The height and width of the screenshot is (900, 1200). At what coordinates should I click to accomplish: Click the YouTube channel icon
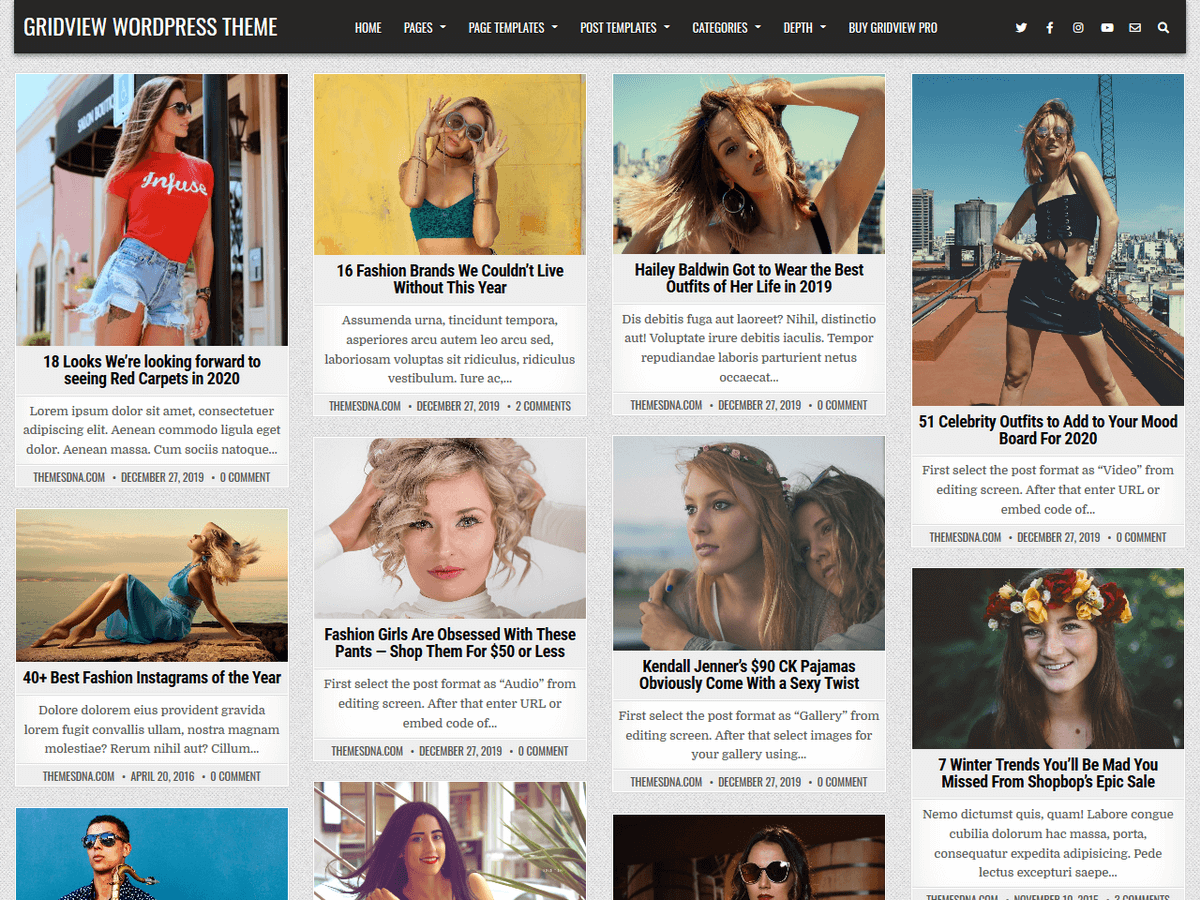[1107, 27]
